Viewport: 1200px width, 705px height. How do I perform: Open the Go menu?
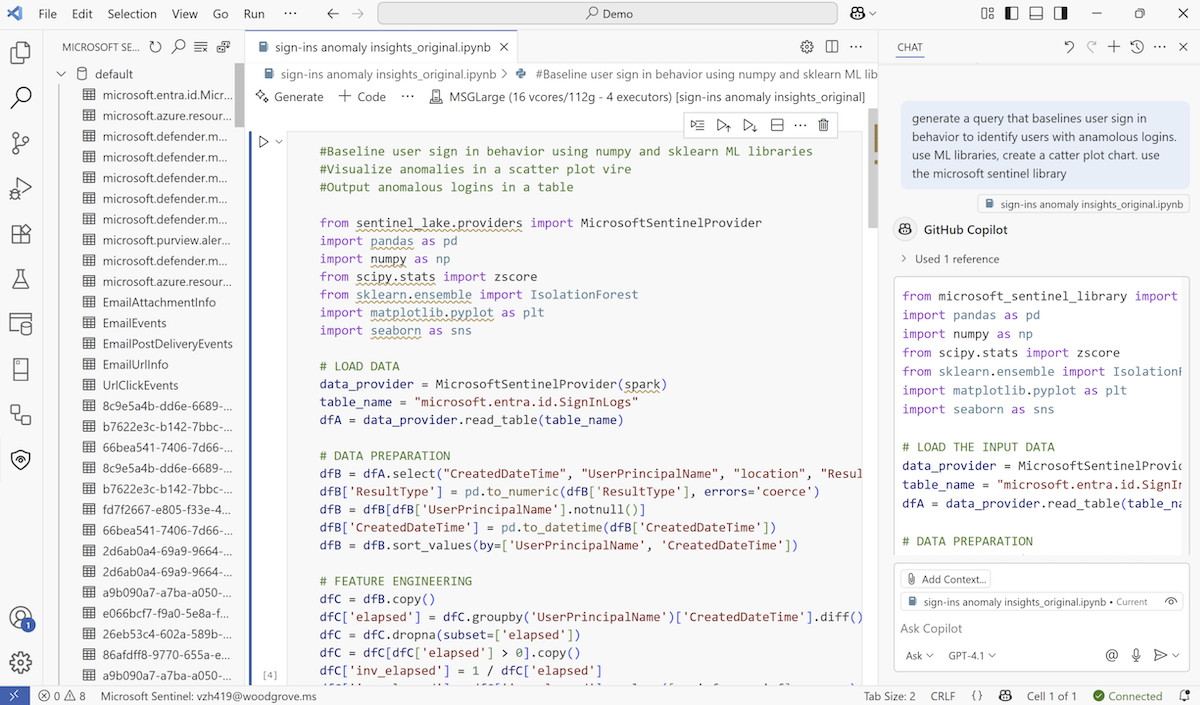pyautogui.click(x=220, y=14)
